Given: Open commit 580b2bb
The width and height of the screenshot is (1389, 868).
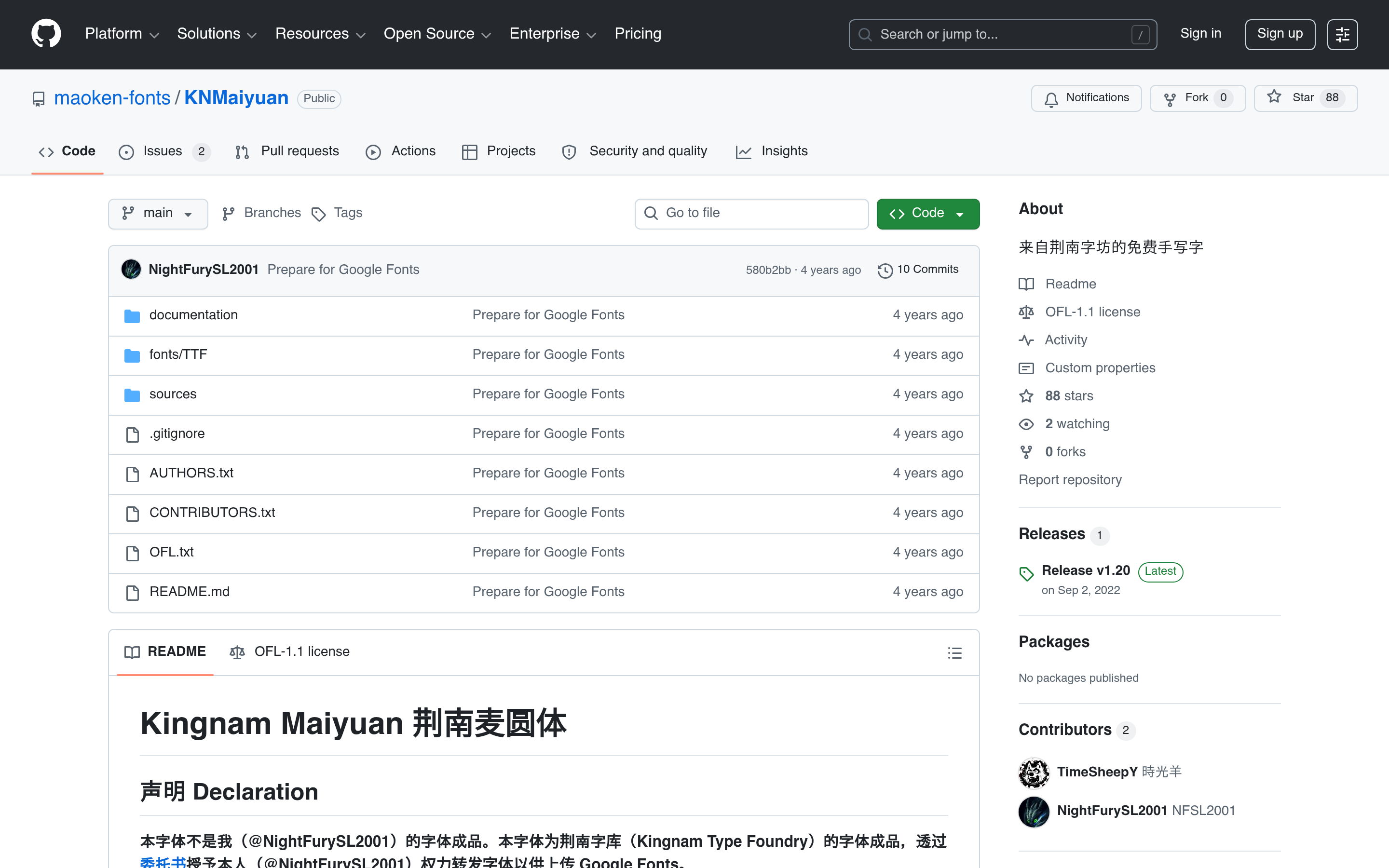Looking at the screenshot, I should pyautogui.click(x=768, y=271).
